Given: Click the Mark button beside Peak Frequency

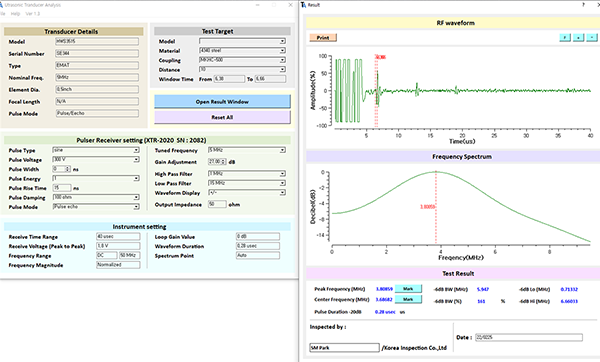Looking at the screenshot, I should click(x=408, y=289).
